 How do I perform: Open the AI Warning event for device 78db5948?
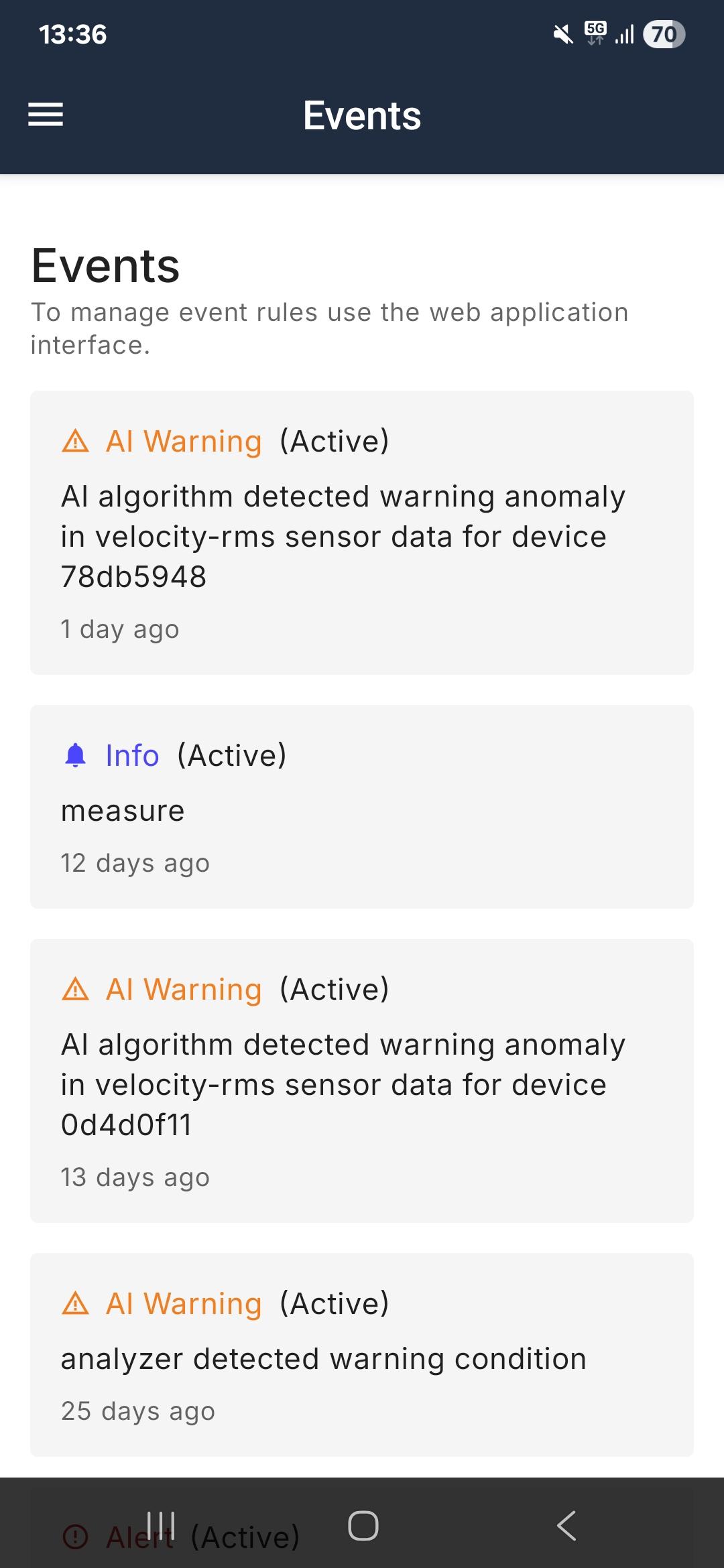(x=362, y=533)
